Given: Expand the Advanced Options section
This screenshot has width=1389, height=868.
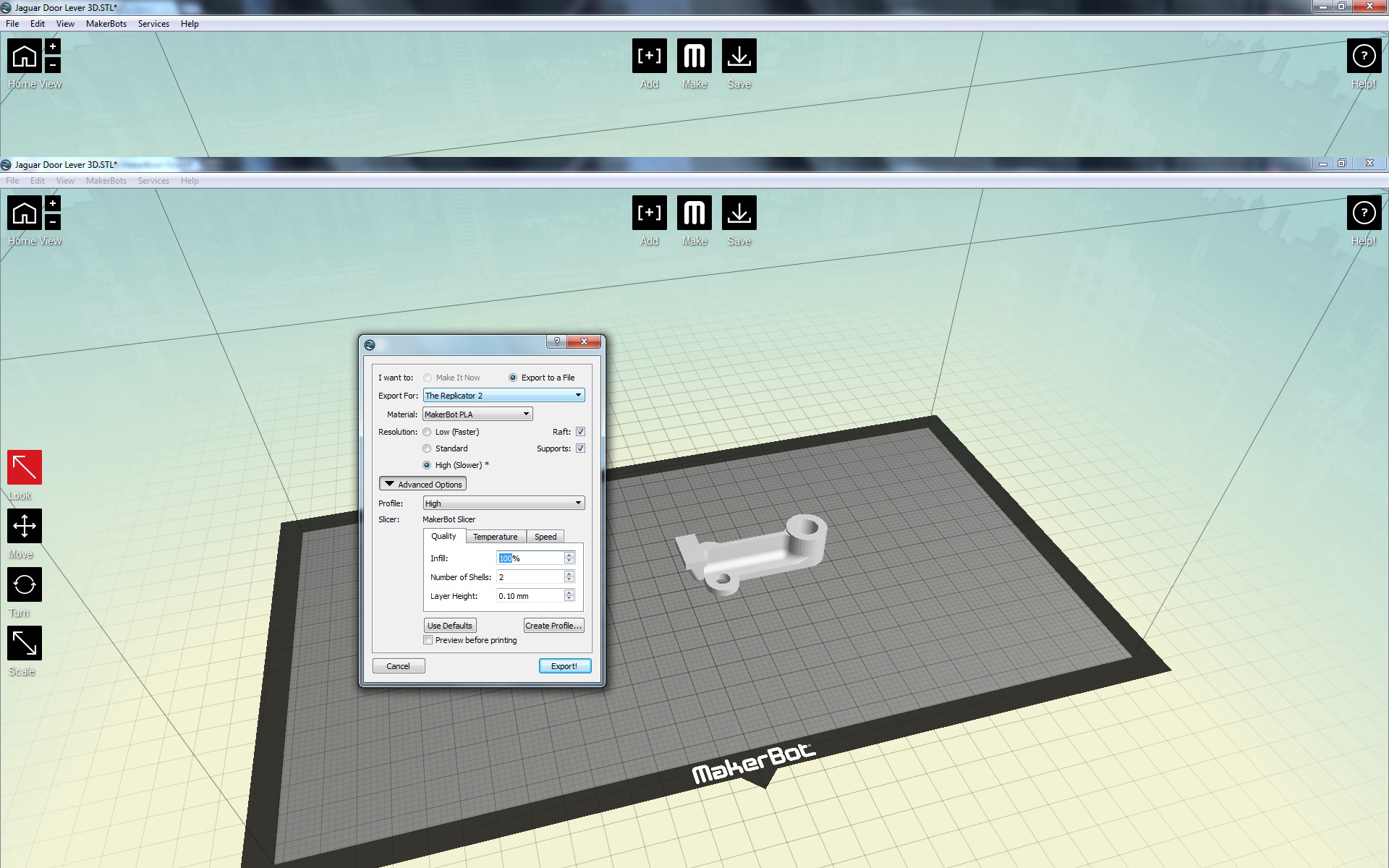Looking at the screenshot, I should pos(423,484).
